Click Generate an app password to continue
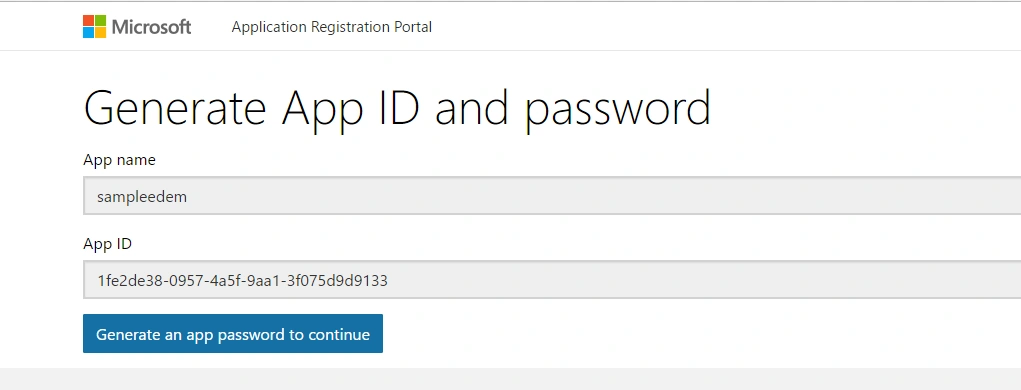Screen dimensions: 1021x390 click(232, 334)
